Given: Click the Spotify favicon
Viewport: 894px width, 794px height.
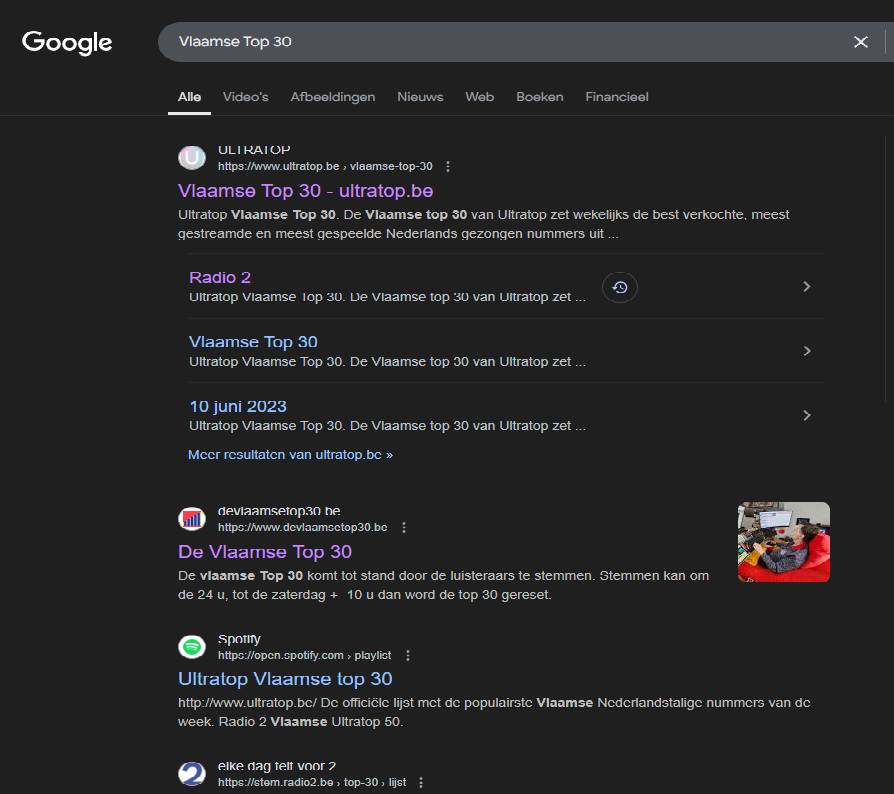Looking at the screenshot, I should (192, 647).
